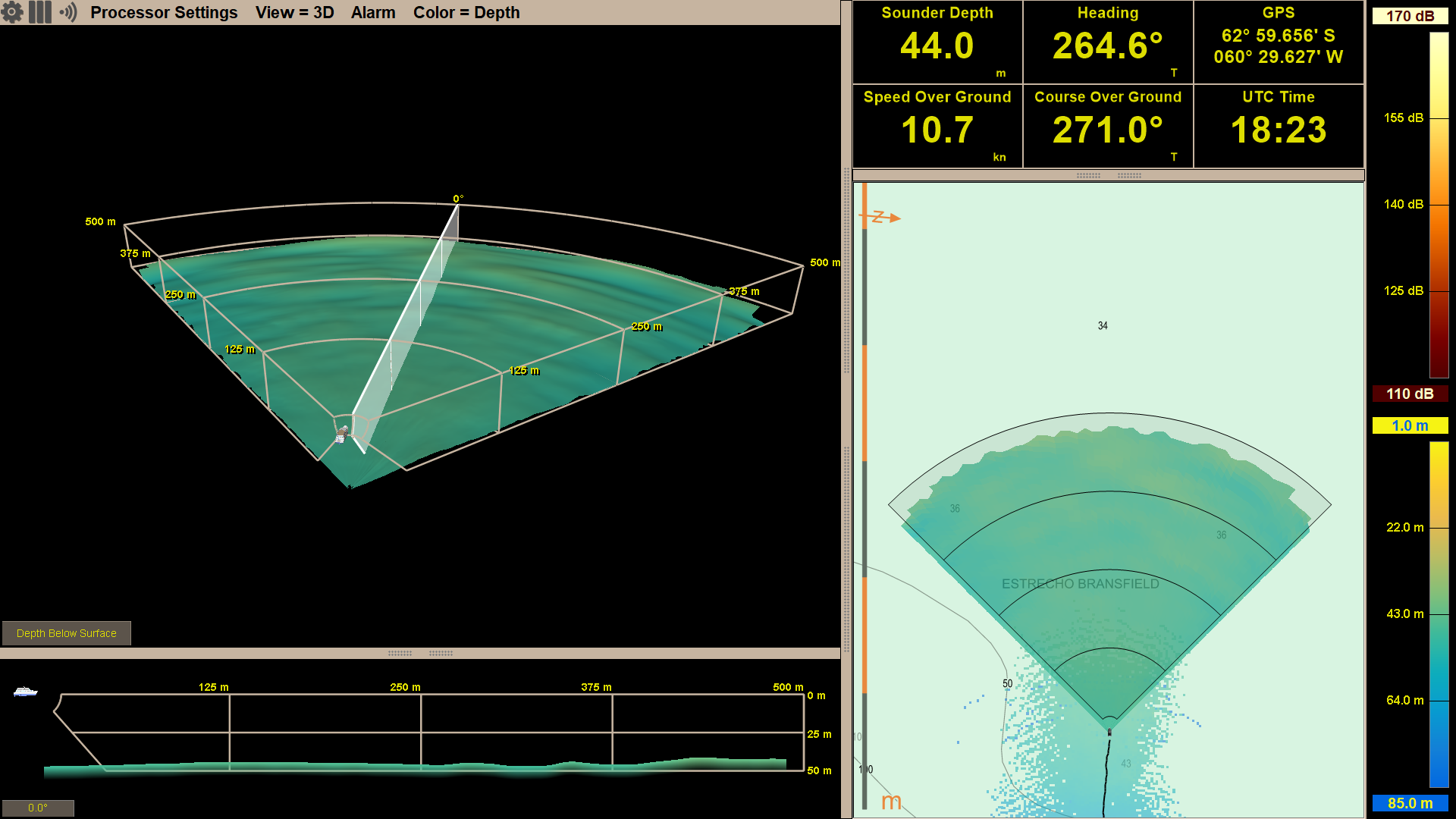Viewport: 1456px width, 819px height.
Task: Click the Depth Below Surface button
Action: (67, 633)
